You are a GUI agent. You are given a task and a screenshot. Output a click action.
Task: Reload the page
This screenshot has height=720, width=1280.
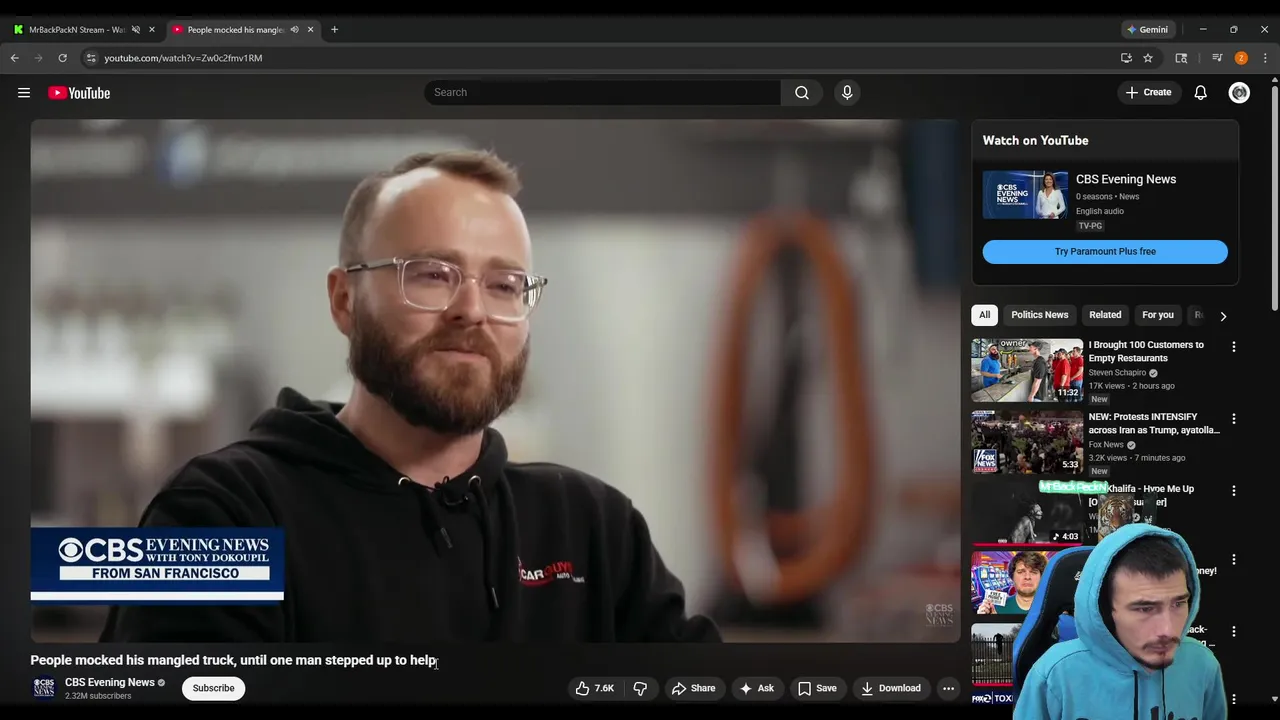(62, 58)
